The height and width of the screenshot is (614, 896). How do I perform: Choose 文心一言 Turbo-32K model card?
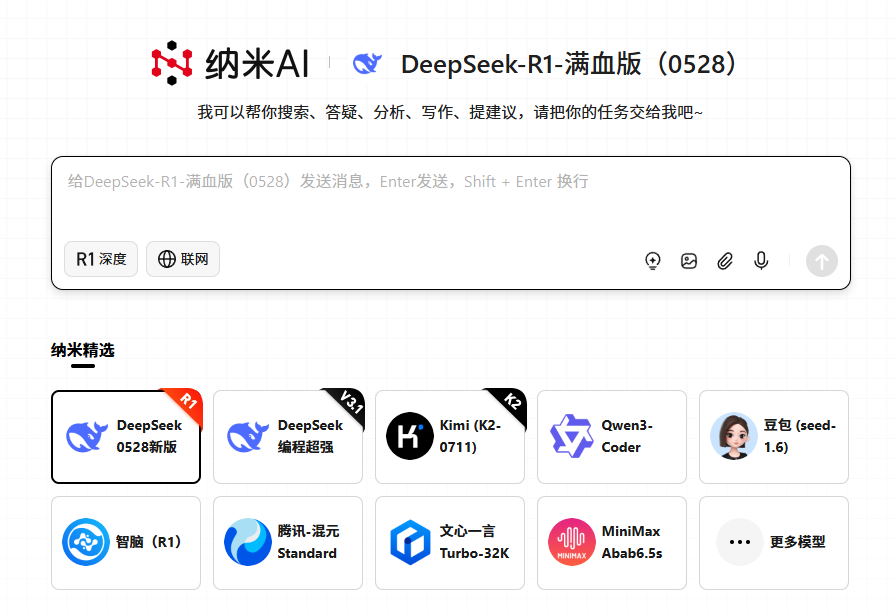coord(450,543)
